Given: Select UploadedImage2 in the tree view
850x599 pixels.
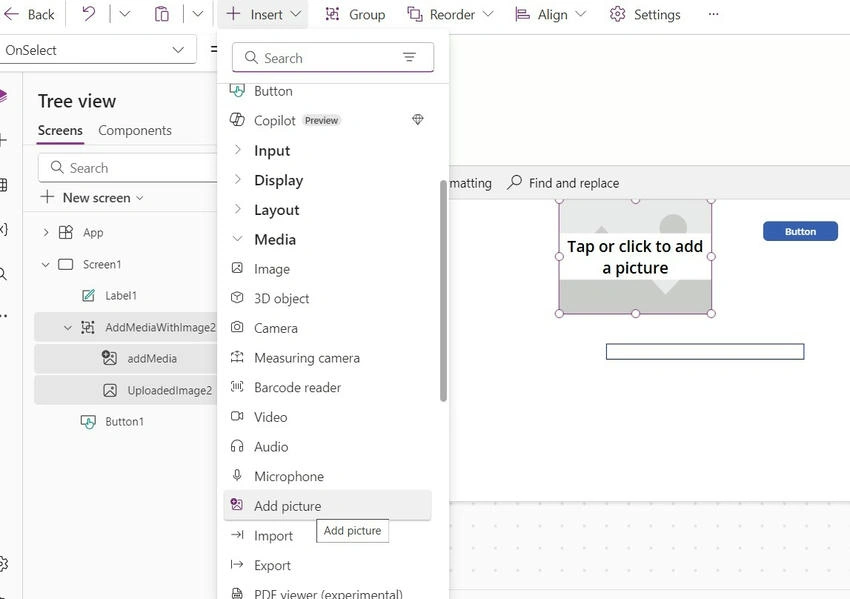Looking at the screenshot, I should (x=169, y=390).
